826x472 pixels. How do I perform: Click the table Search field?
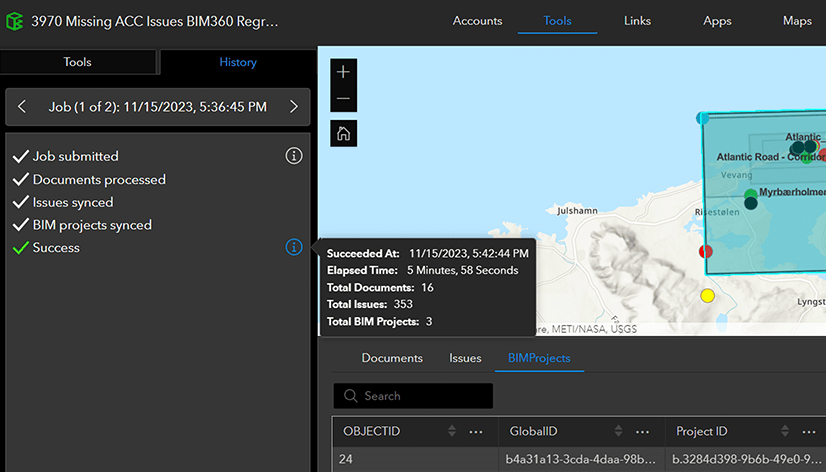(413, 396)
